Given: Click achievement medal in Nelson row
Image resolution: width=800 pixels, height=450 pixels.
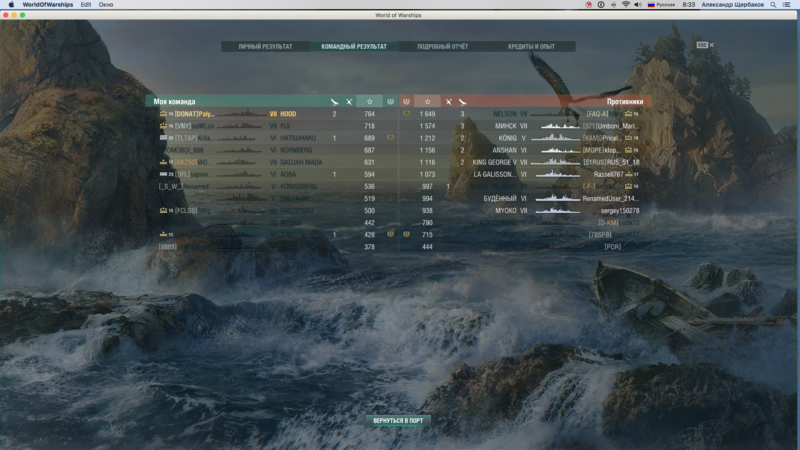Looking at the screenshot, I should point(406,113).
